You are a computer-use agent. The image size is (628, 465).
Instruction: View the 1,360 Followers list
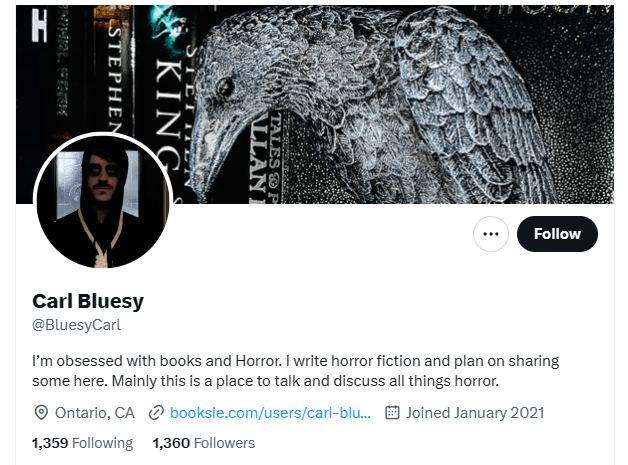[204, 443]
